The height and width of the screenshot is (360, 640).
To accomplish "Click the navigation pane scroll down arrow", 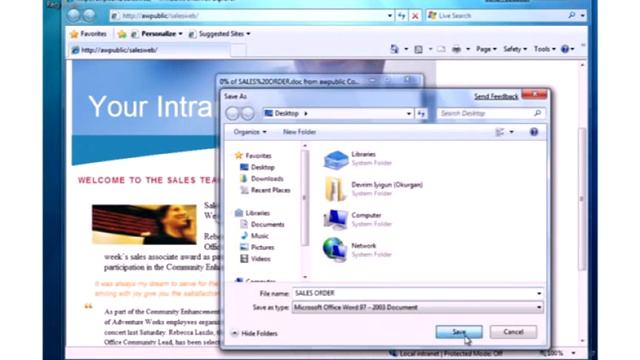I will coord(305,277).
